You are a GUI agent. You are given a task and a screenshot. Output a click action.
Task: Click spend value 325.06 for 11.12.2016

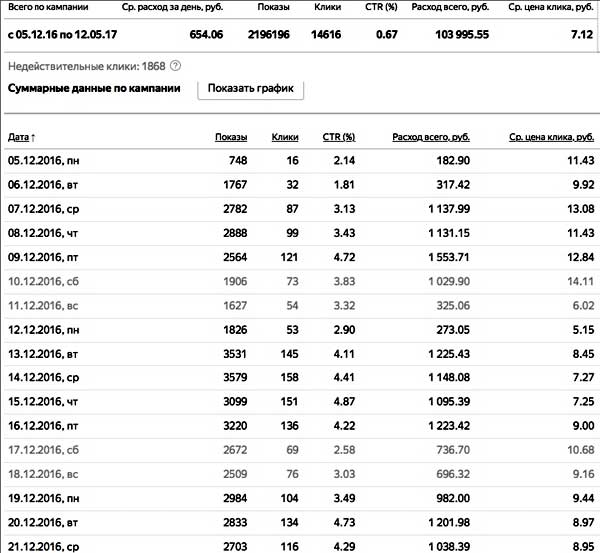(x=453, y=306)
